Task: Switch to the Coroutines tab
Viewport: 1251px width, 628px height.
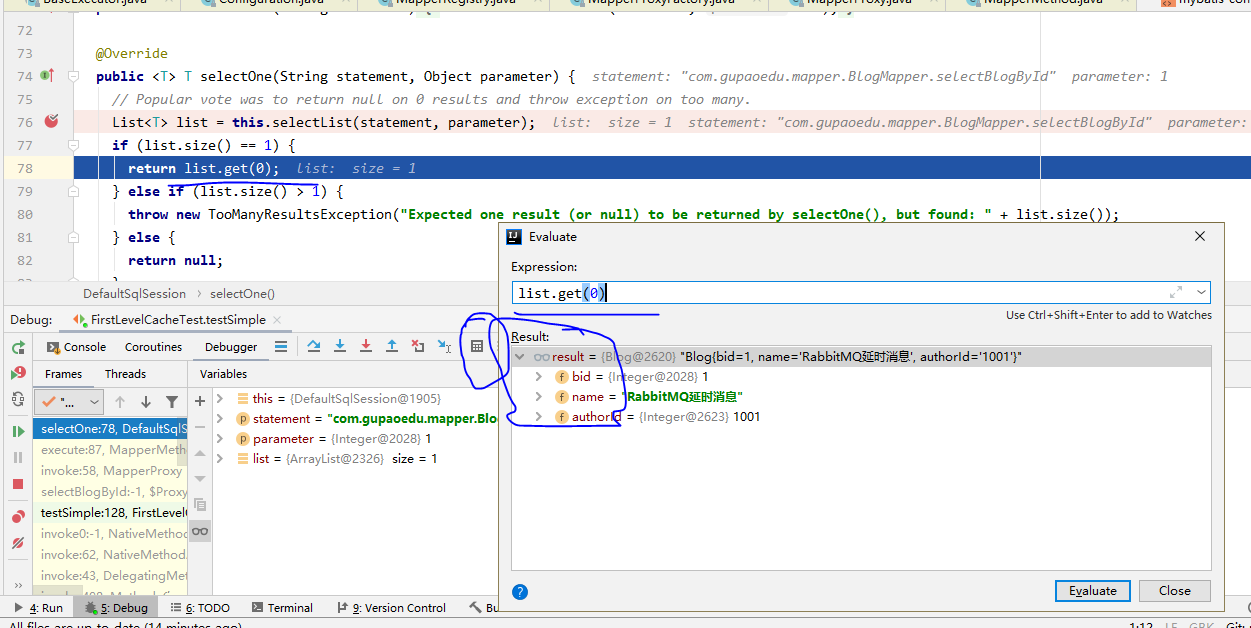Action: coord(153,347)
